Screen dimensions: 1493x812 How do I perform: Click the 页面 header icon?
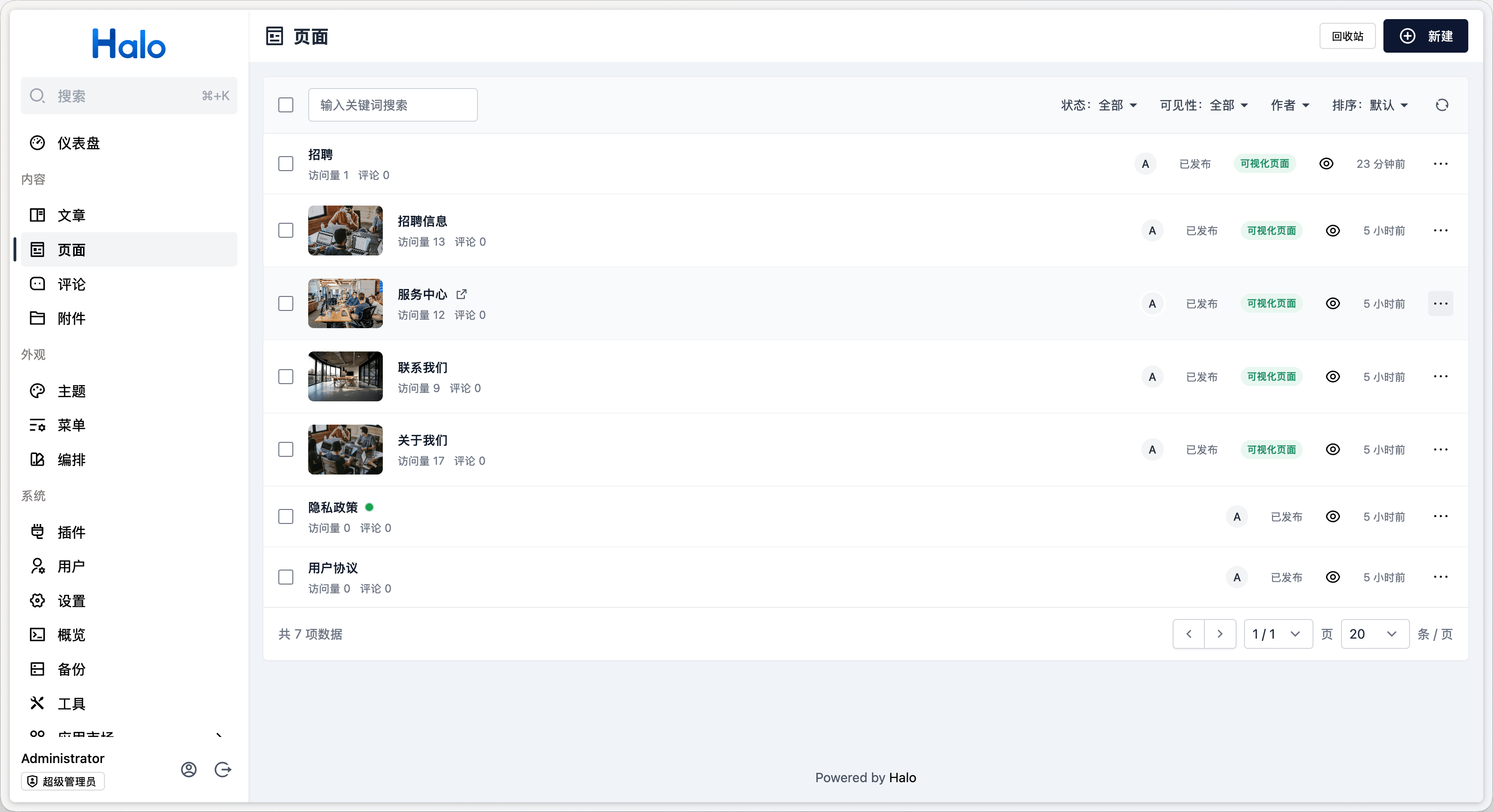coord(274,36)
